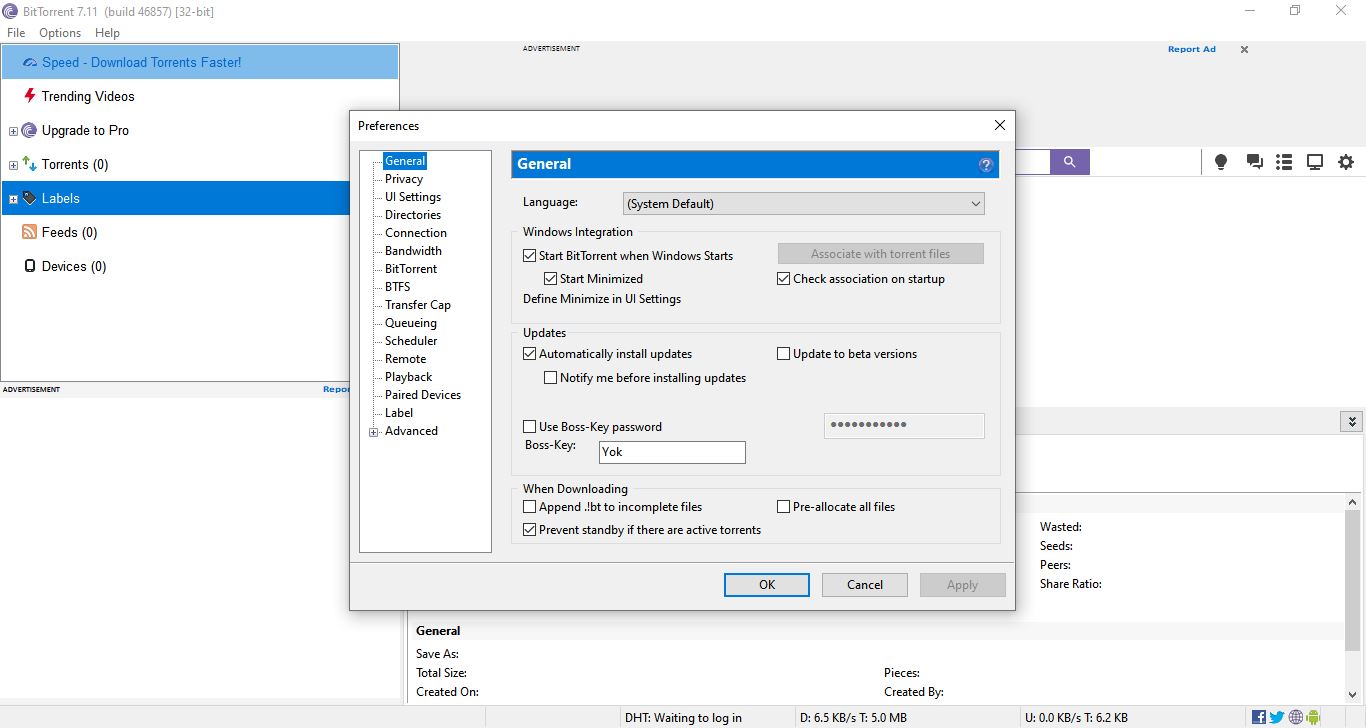Enable Update to beta versions
The image size is (1366, 728).
[784, 354]
